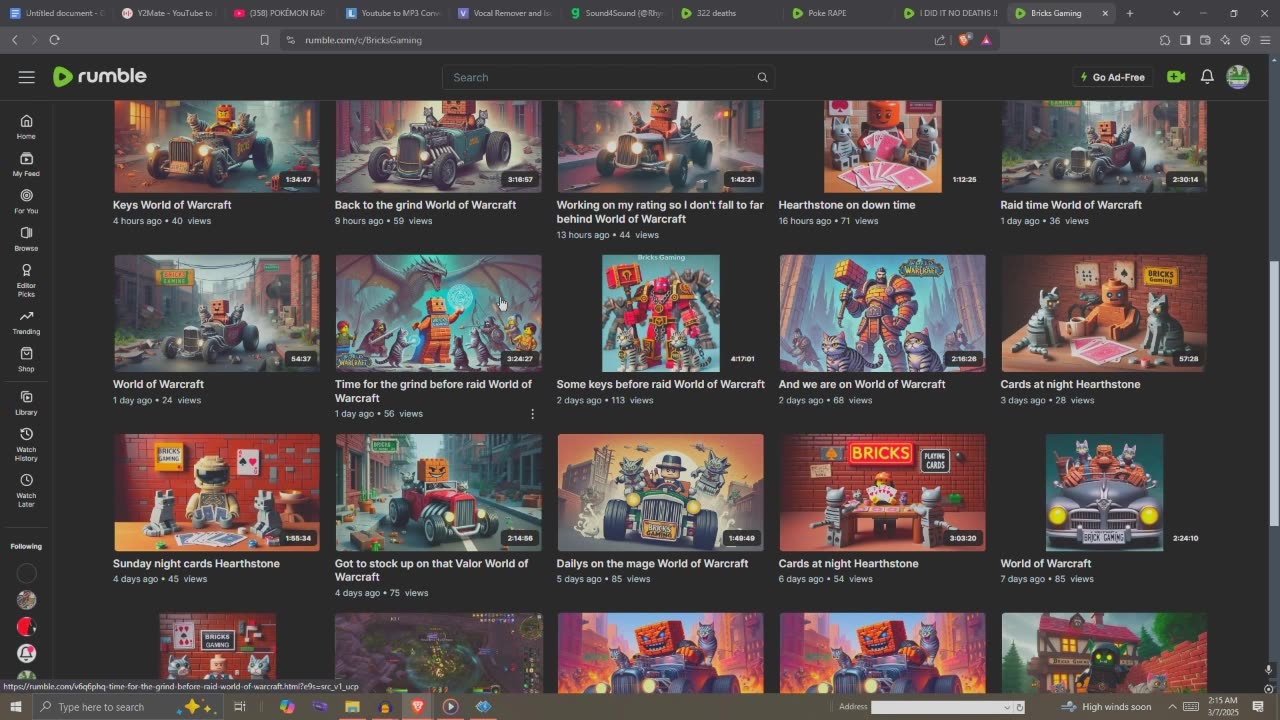Open the High winds soon weather widget

point(1106,707)
